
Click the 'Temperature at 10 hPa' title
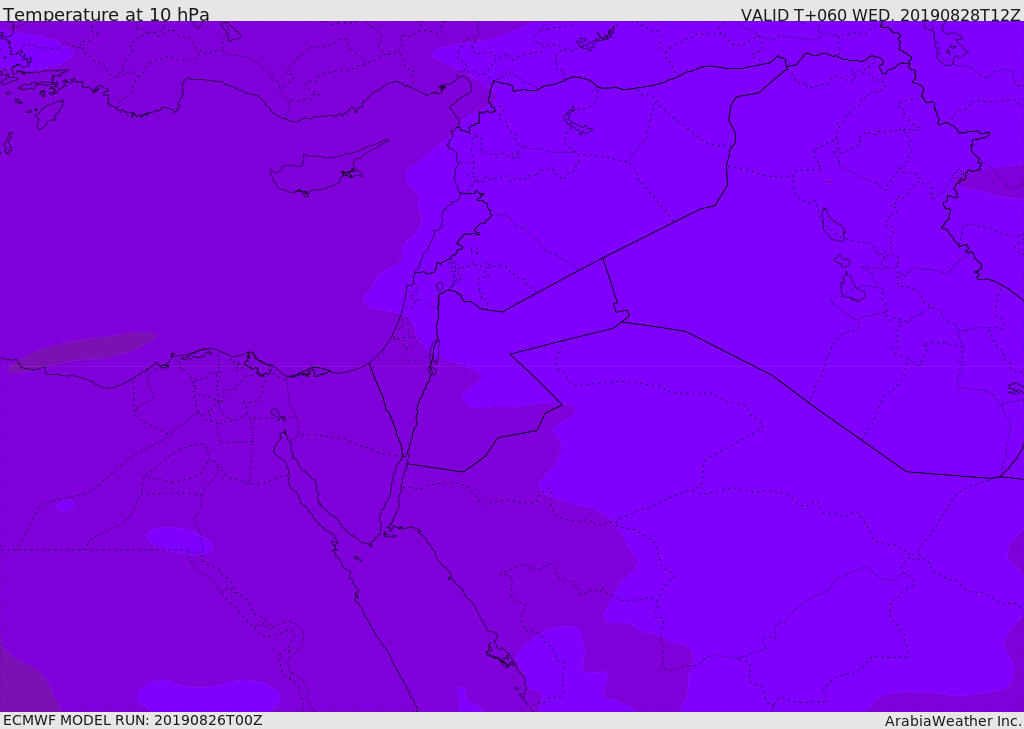click(x=106, y=14)
